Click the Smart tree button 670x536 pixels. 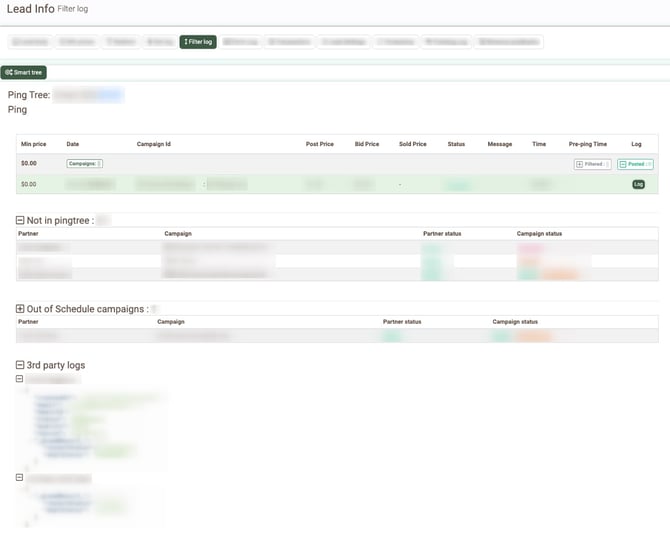(x=24, y=73)
